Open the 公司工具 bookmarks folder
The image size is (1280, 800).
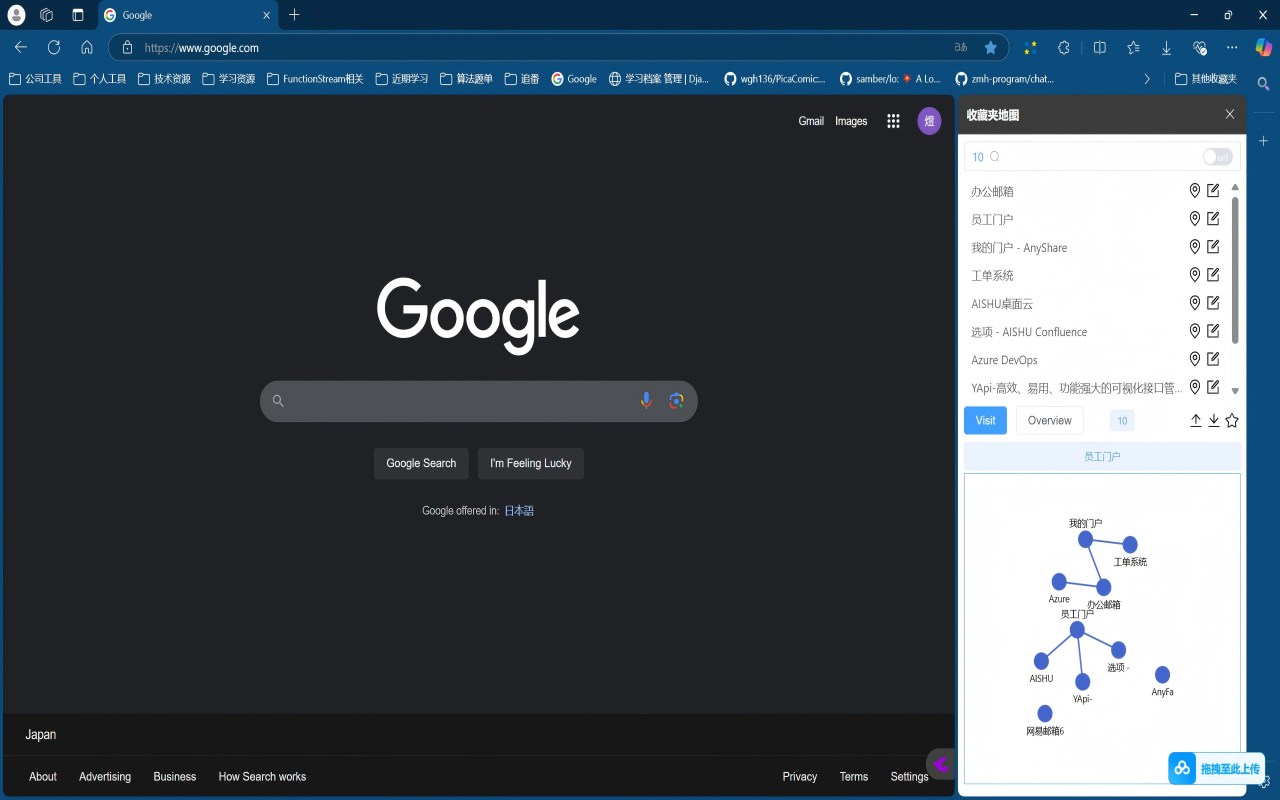[35, 78]
